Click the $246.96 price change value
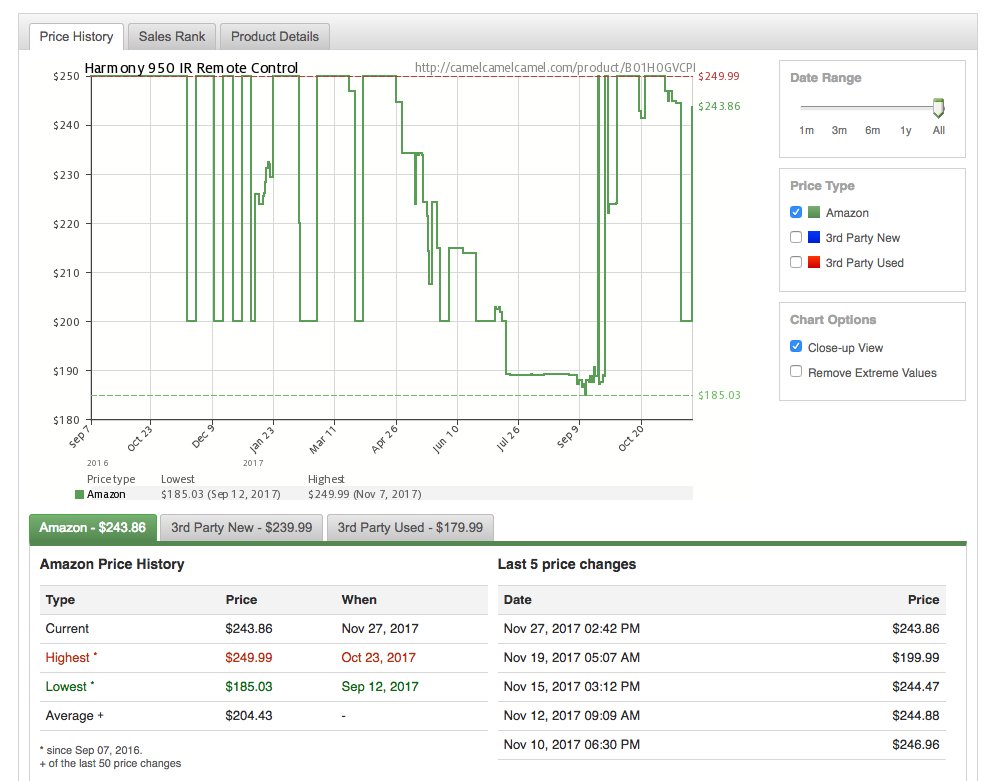Viewport: 1007px width, 781px height. pyautogui.click(x=915, y=744)
